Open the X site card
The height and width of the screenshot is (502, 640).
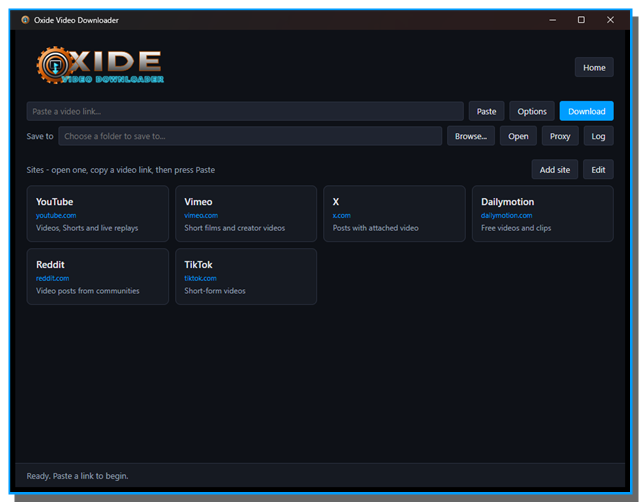(x=394, y=213)
